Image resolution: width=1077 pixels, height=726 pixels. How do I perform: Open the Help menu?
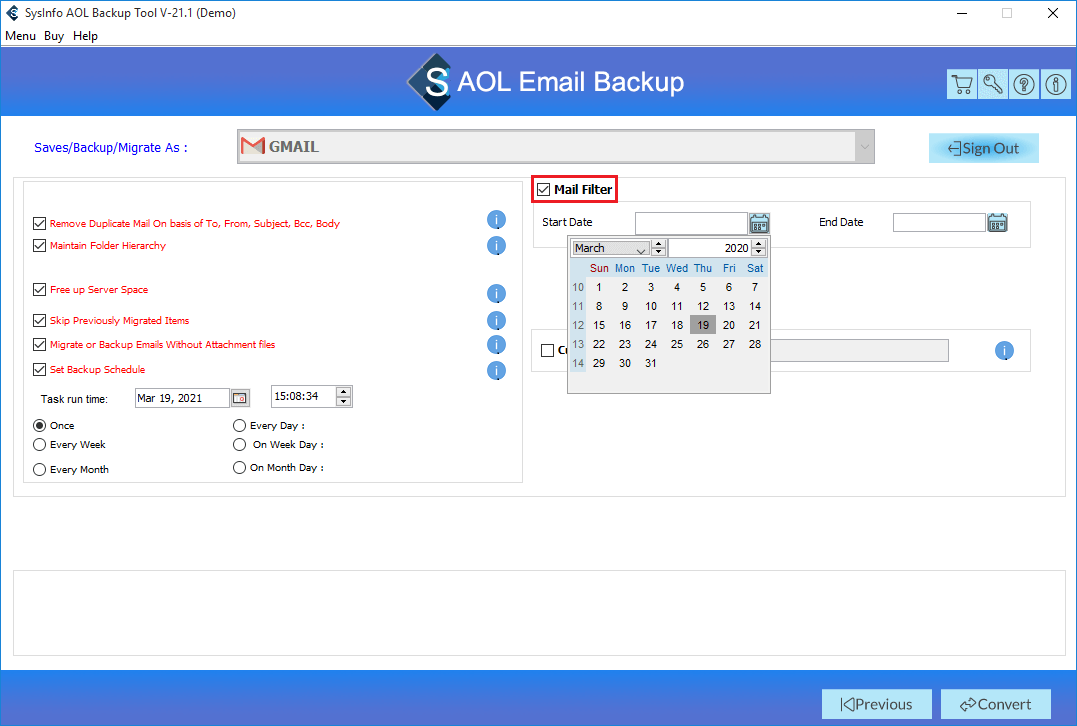tap(85, 36)
